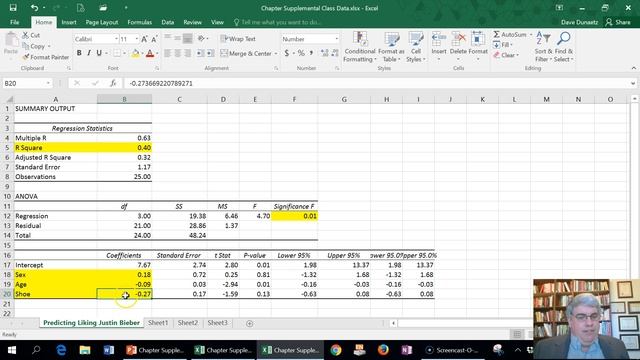Switch to Data tab
Viewport: 640px width, 360px height.
tap(167, 22)
